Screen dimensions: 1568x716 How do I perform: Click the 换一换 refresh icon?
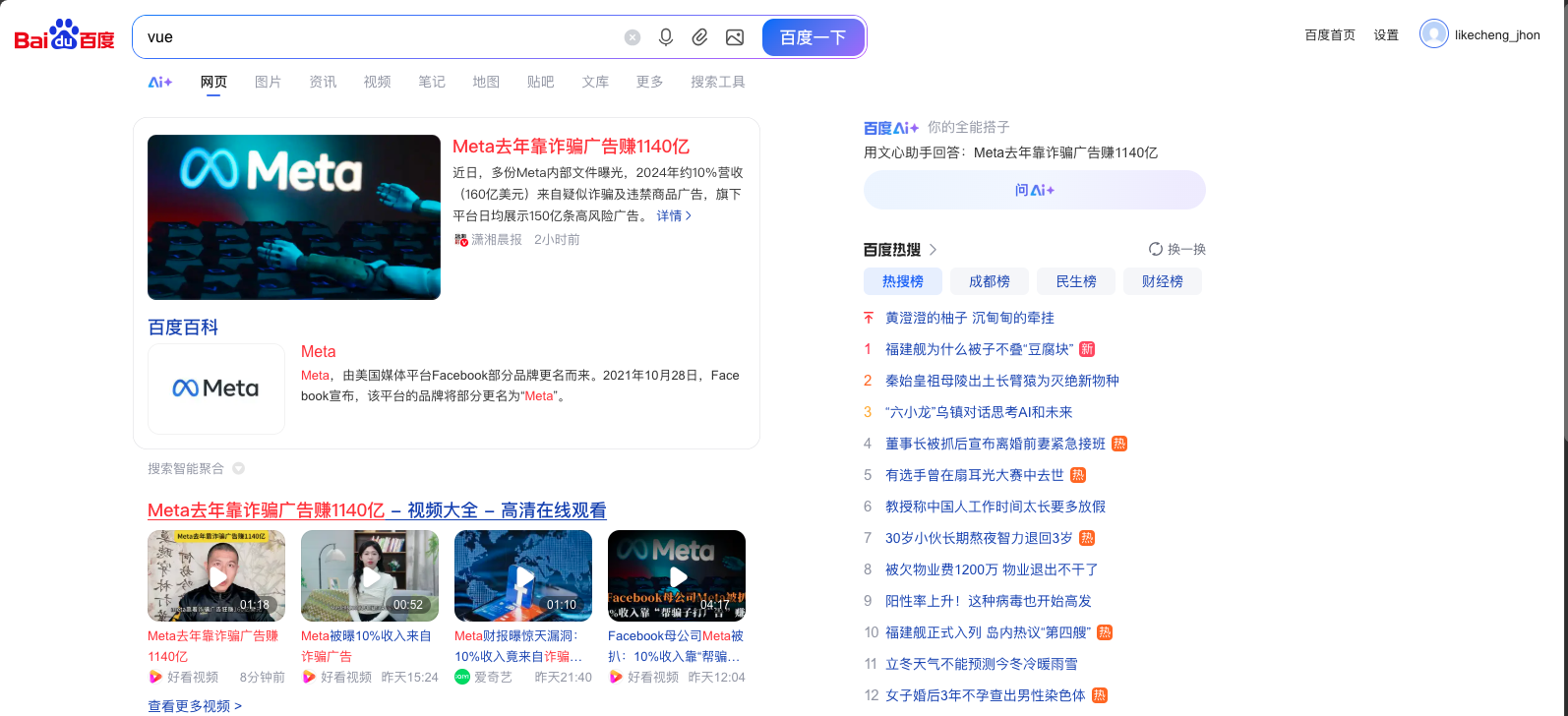(x=1156, y=249)
